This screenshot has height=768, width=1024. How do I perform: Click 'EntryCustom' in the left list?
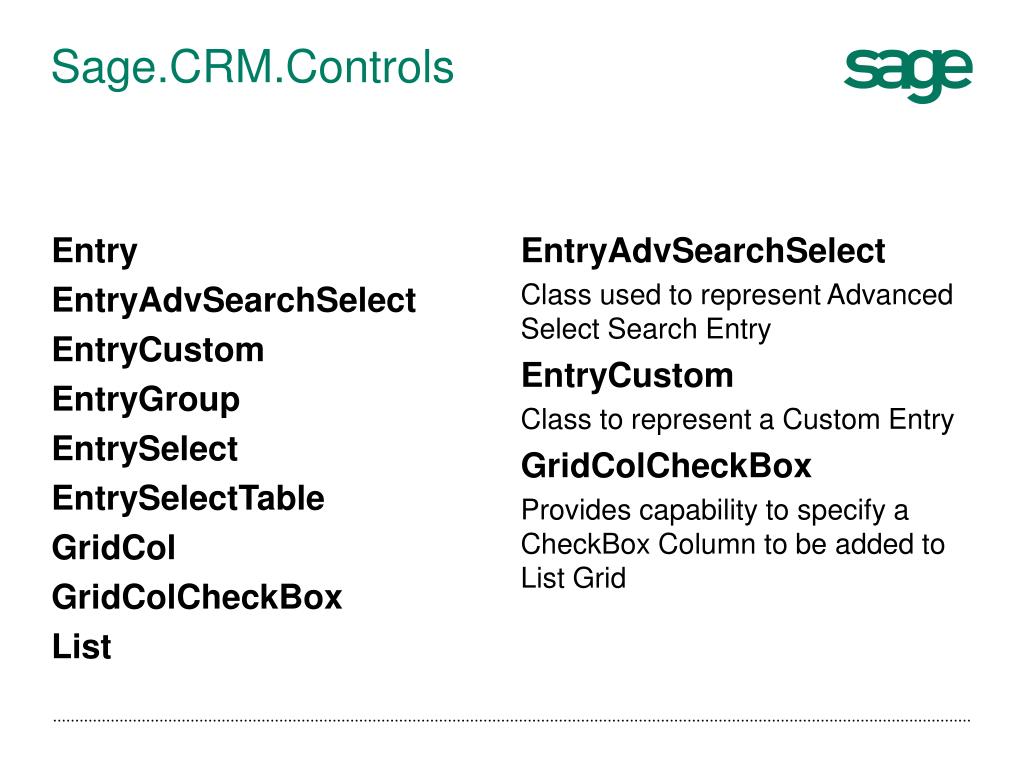pyautogui.click(x=158, y=351)
